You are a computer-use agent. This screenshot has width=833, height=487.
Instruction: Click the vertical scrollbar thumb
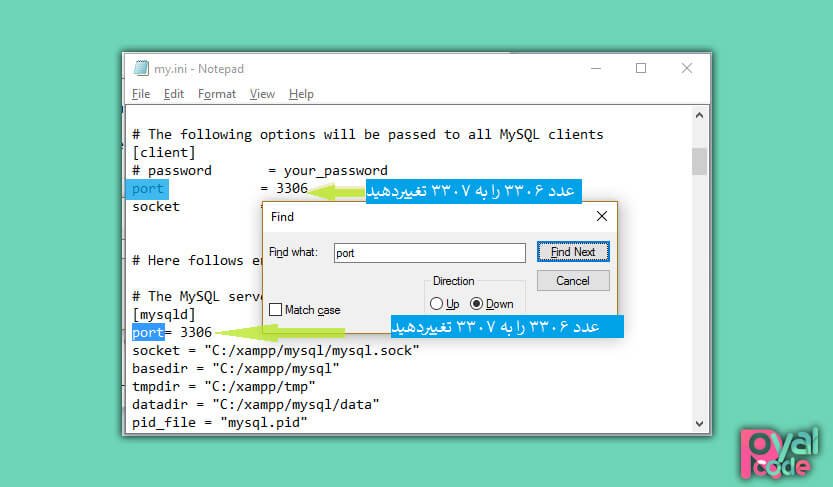[x=699, y=161]
